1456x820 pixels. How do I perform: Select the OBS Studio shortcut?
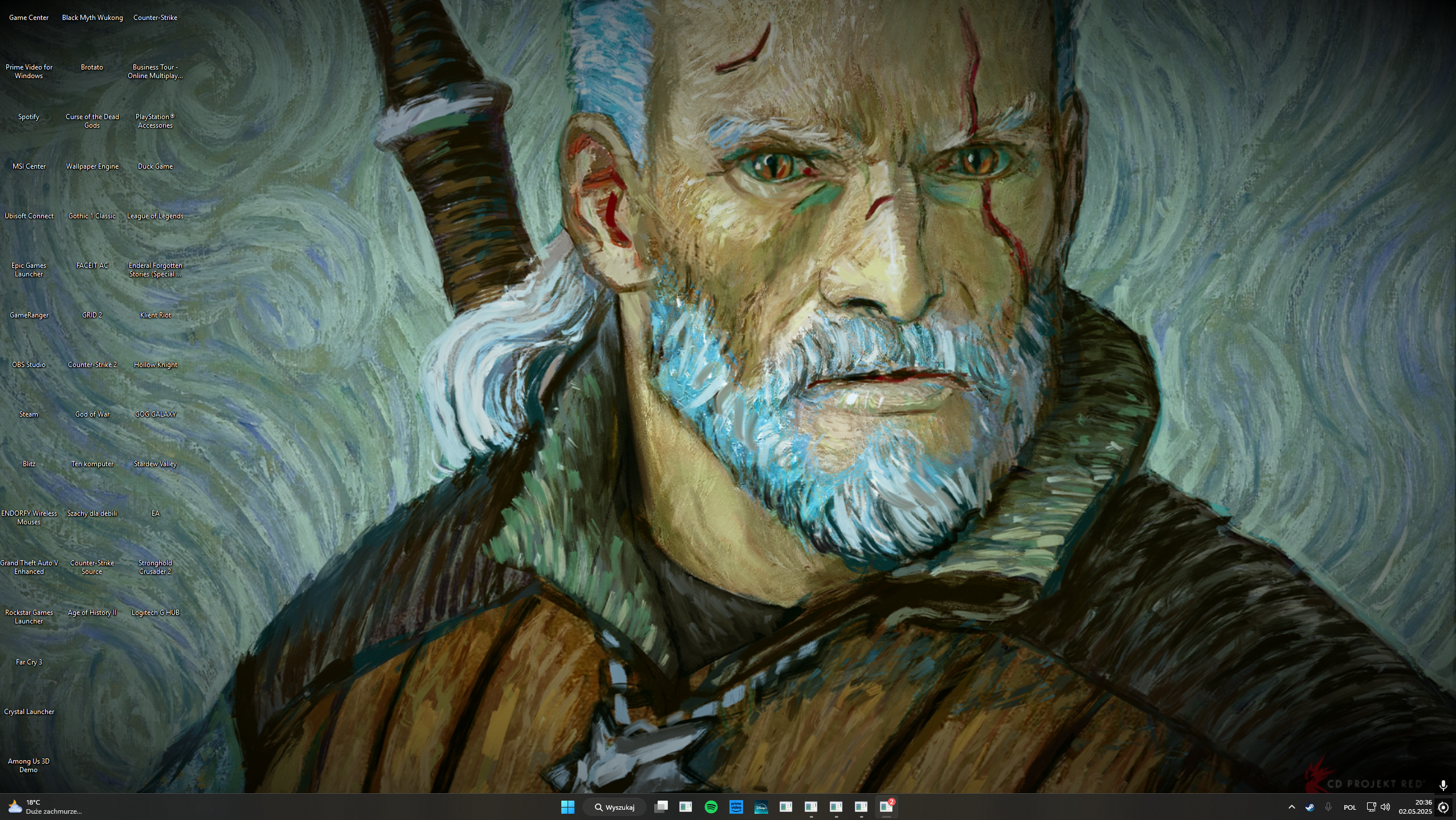(x=29, y=365)
